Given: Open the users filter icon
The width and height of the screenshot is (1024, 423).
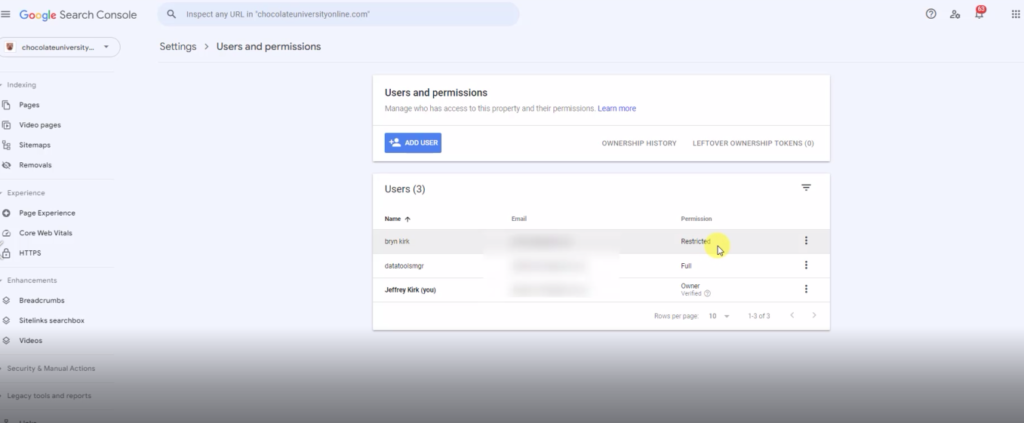Looking at the screenshot, I should 806,187.
